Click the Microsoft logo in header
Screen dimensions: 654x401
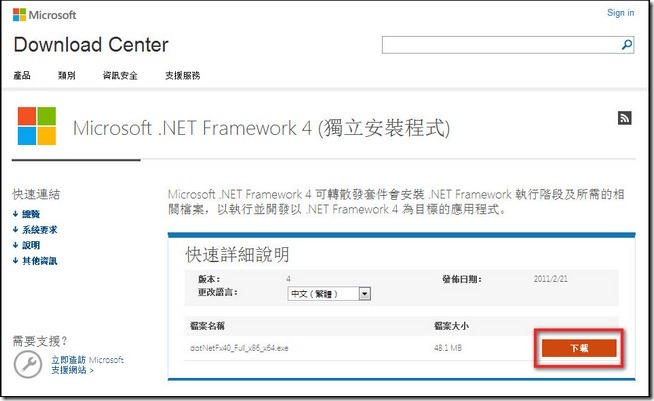[45, 15]
